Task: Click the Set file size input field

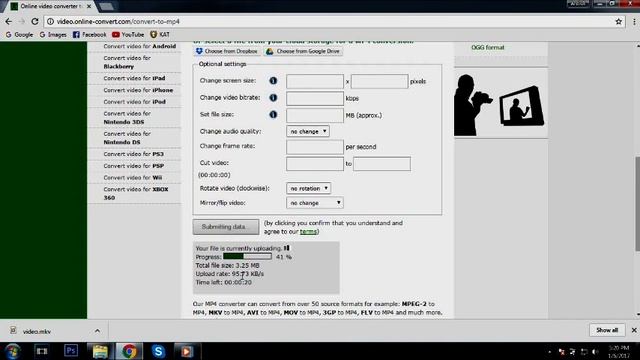Action: tap(315, 116)
